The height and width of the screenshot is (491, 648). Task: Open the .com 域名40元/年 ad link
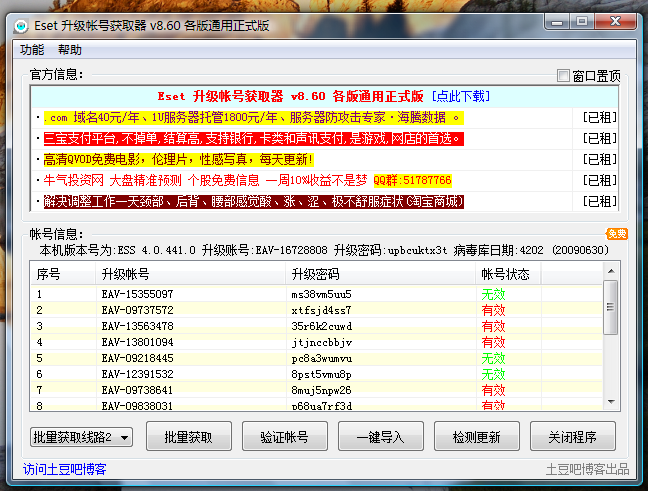[x=254, y=118]
